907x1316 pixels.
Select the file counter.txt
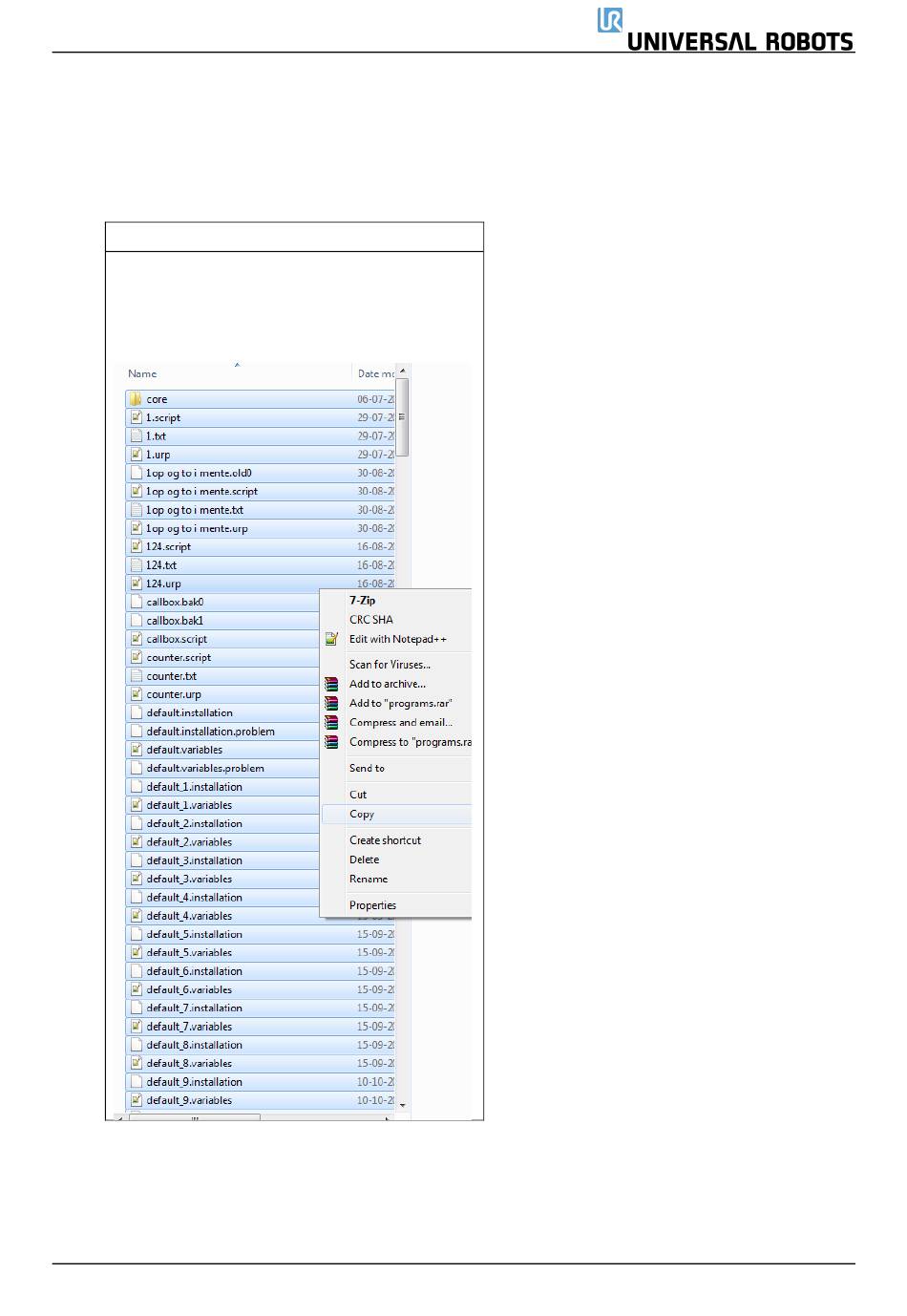[x=222, y=676]
